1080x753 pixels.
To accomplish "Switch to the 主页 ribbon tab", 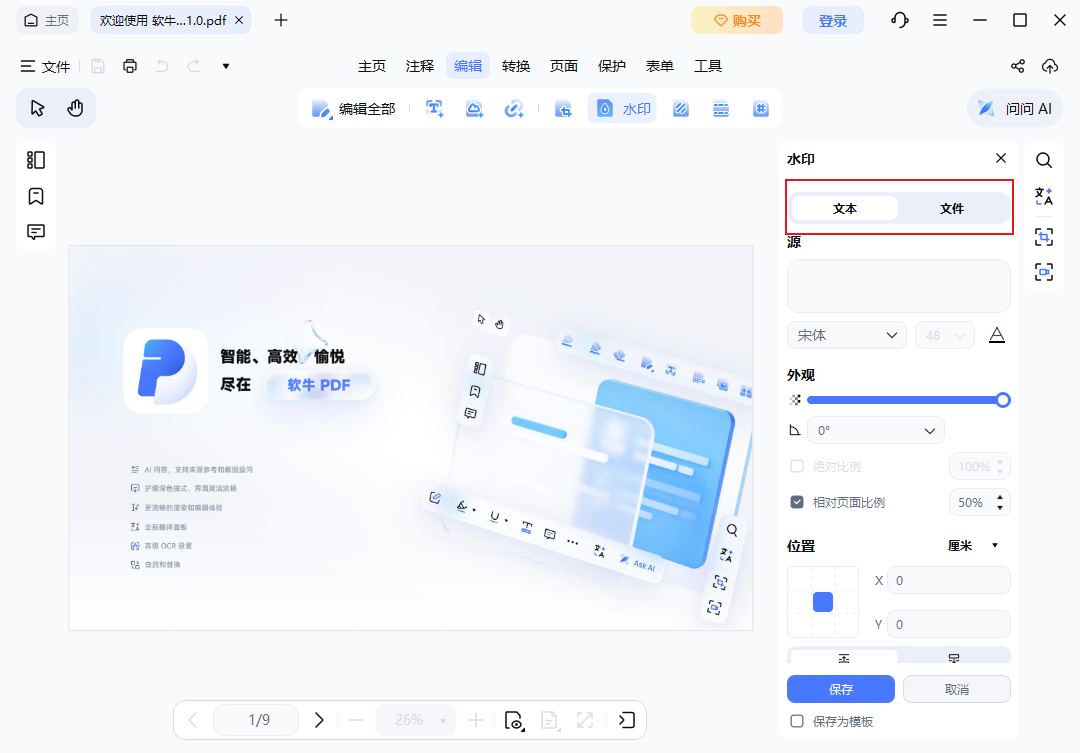I will tap(372, 66).
